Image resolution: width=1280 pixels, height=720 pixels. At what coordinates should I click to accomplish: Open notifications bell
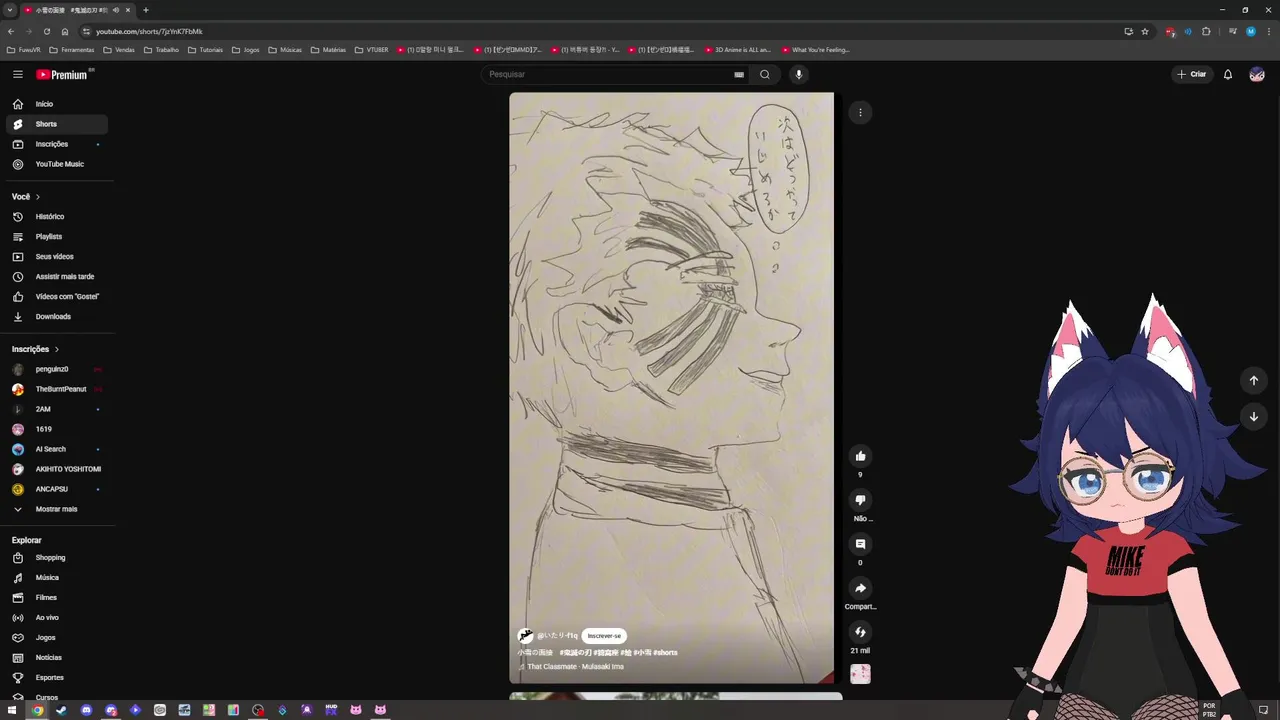1228,74
